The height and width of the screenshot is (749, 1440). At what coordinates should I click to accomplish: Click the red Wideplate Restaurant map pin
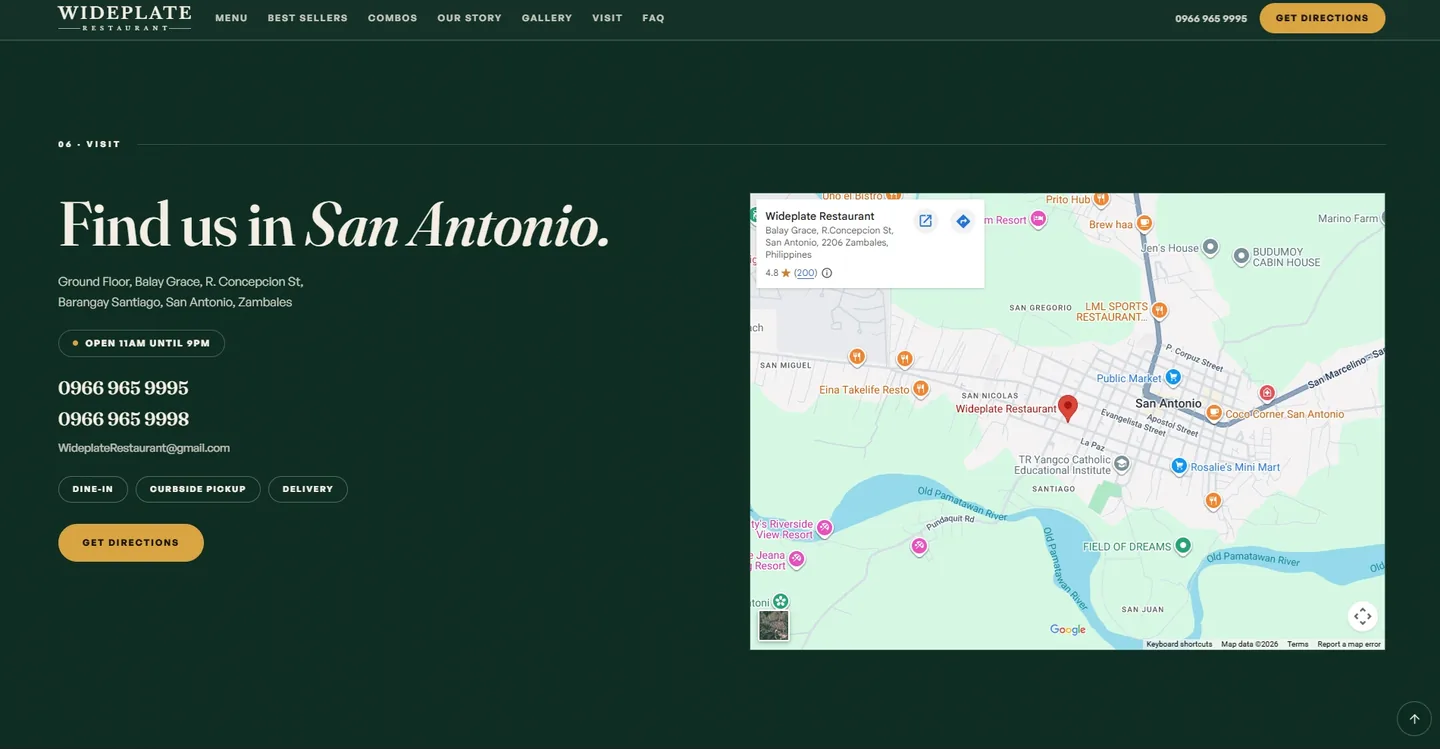pos(1068,408)
